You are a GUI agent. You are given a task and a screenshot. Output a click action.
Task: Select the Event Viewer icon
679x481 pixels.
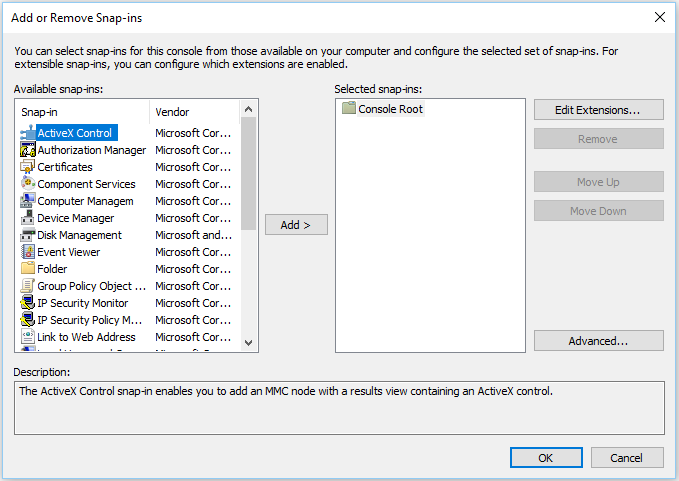click(28, 252)
